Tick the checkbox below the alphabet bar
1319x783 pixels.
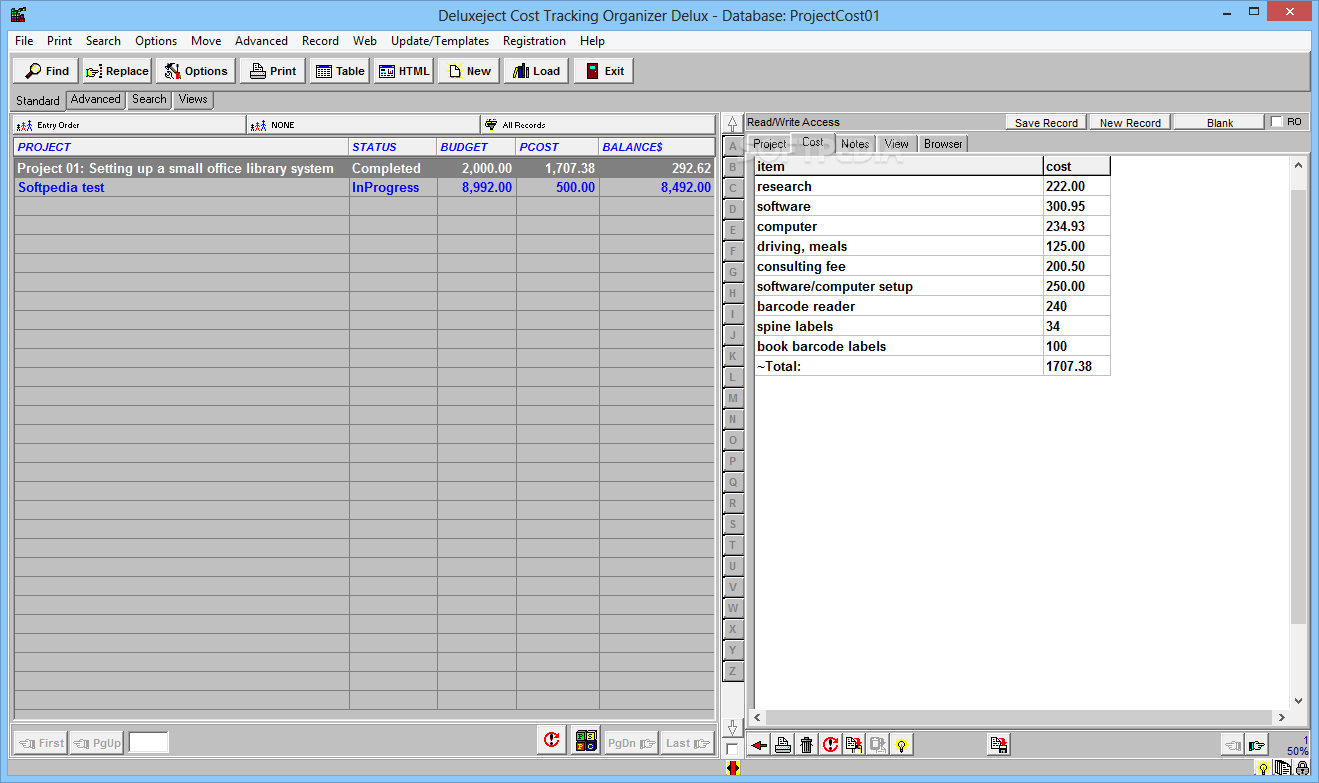tap(733, 748)
